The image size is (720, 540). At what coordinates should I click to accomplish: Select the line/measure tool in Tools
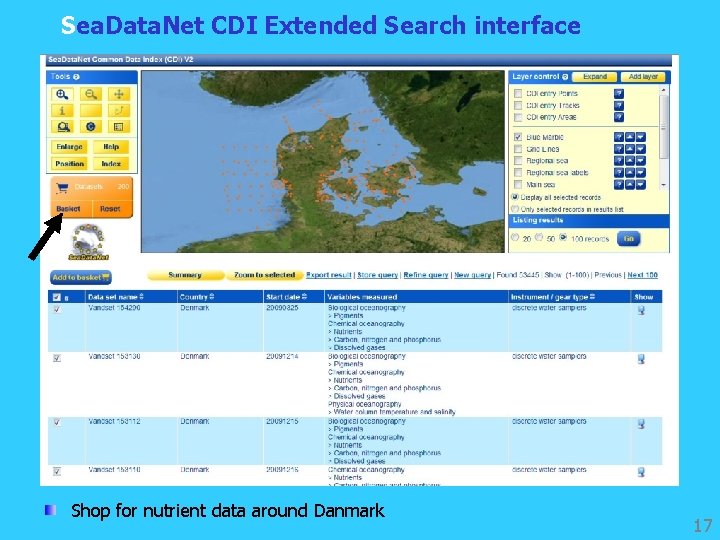click(x=119, y=111)
